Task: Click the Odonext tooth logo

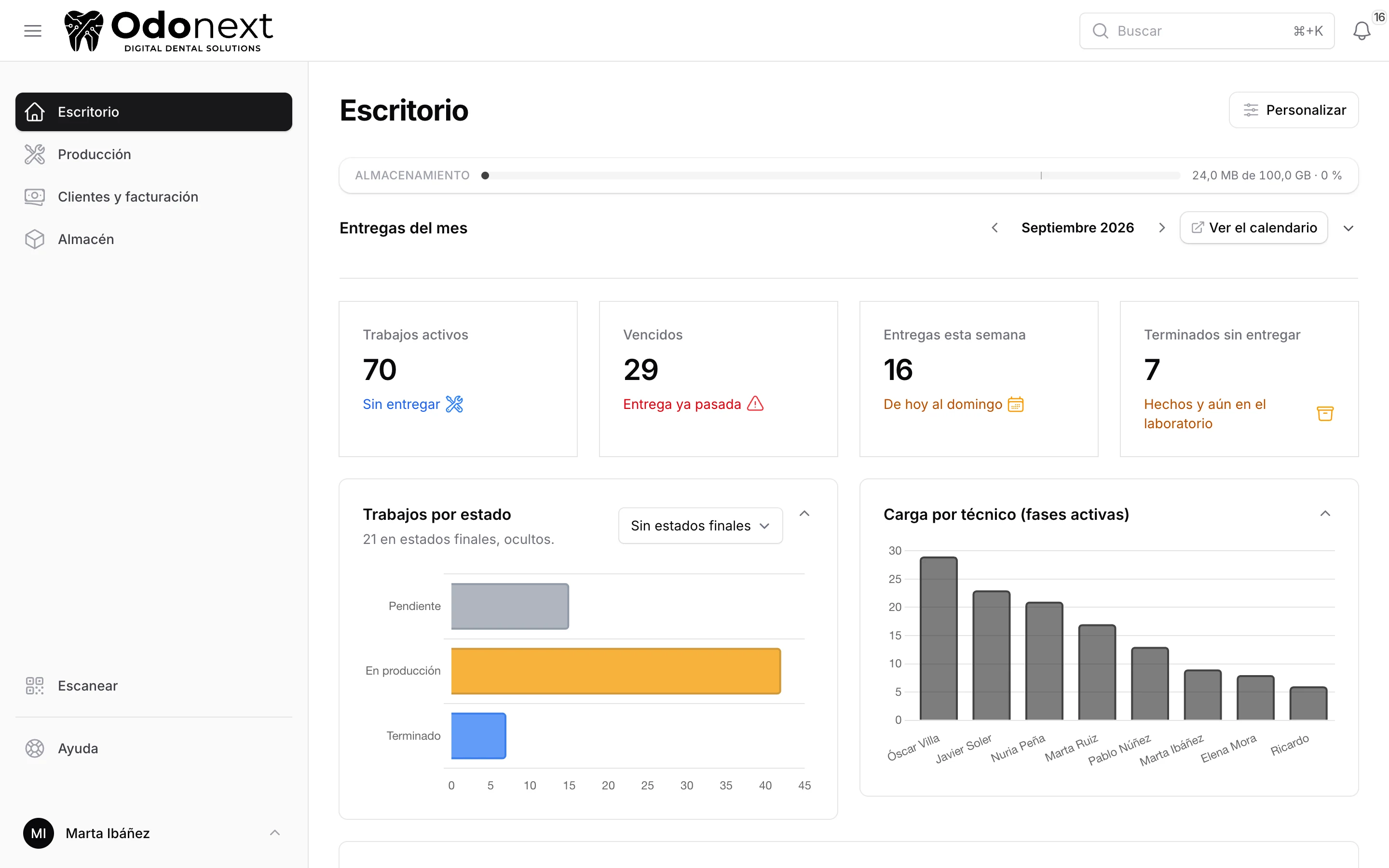Action: pyautogui.click(x=84, y=31)
